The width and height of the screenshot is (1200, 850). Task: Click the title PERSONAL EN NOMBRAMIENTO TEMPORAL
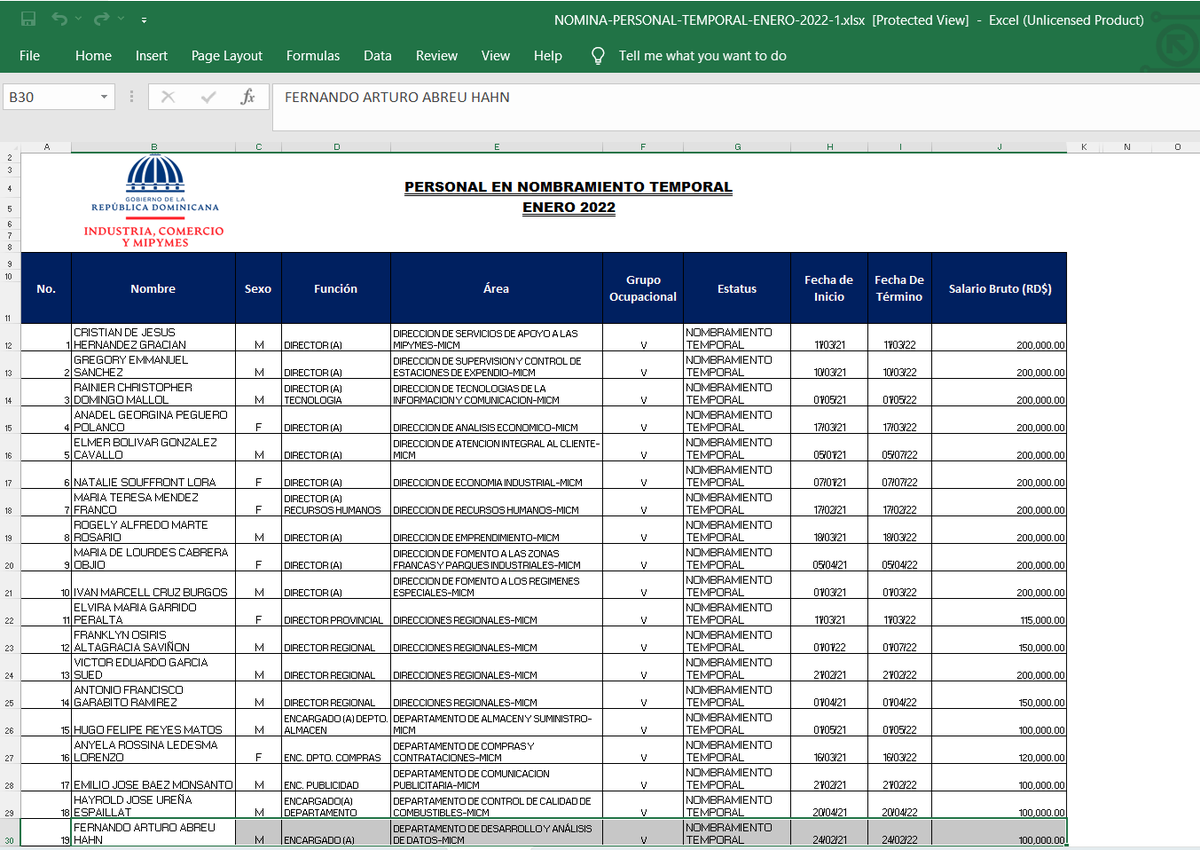[x=568, y=187]
